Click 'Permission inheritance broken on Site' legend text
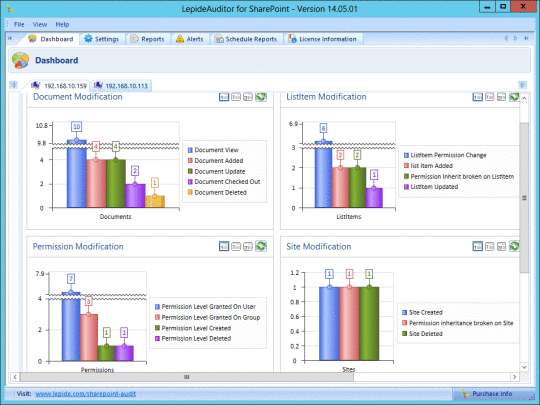 pos(461,323)
